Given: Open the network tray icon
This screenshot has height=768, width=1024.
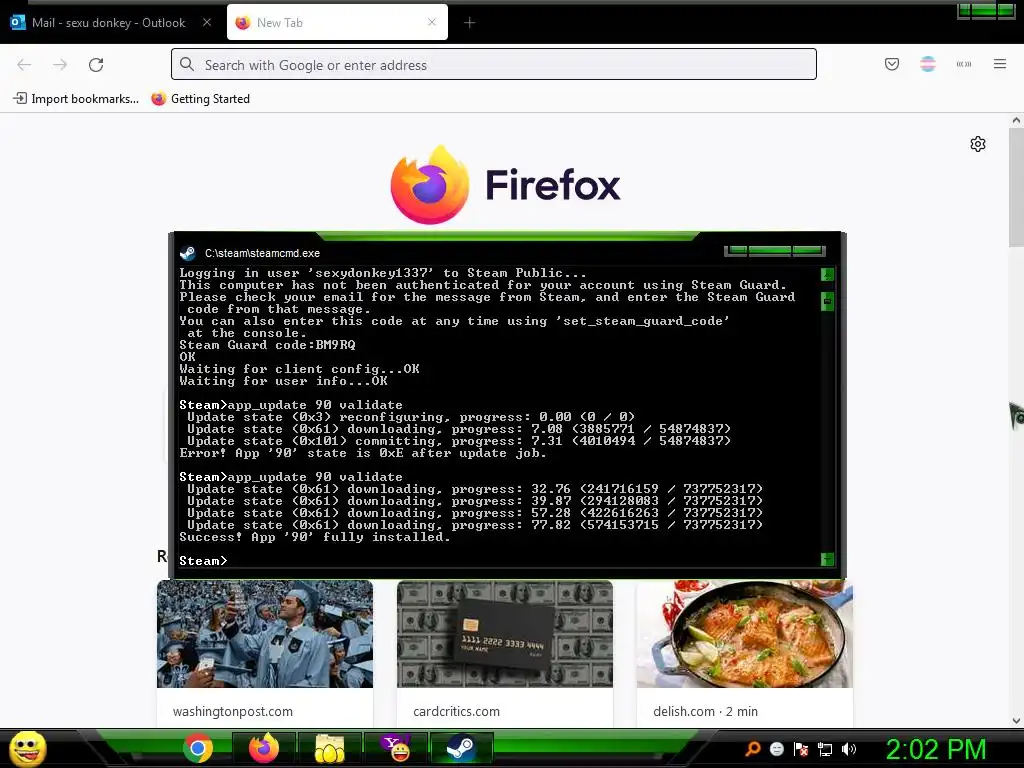Looking at the screenshot, I should (825, 749).
